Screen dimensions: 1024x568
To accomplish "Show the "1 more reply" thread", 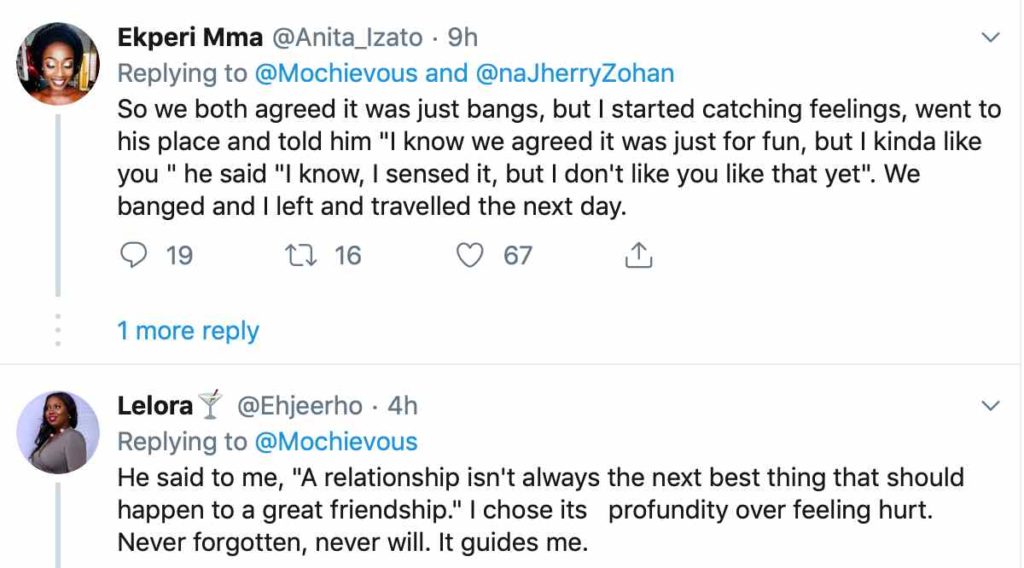I will [x=188, y=331].
